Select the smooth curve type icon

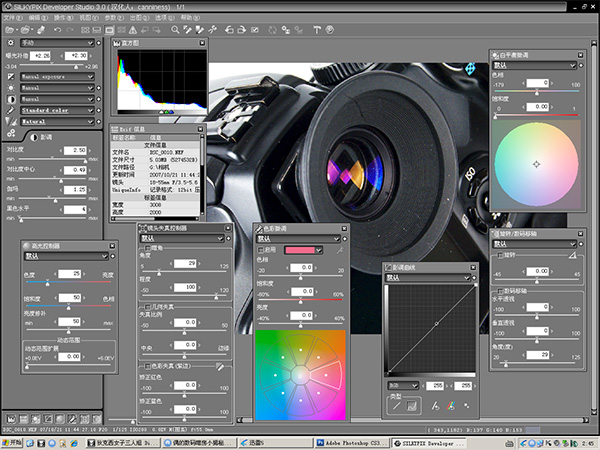click(412, 406)
